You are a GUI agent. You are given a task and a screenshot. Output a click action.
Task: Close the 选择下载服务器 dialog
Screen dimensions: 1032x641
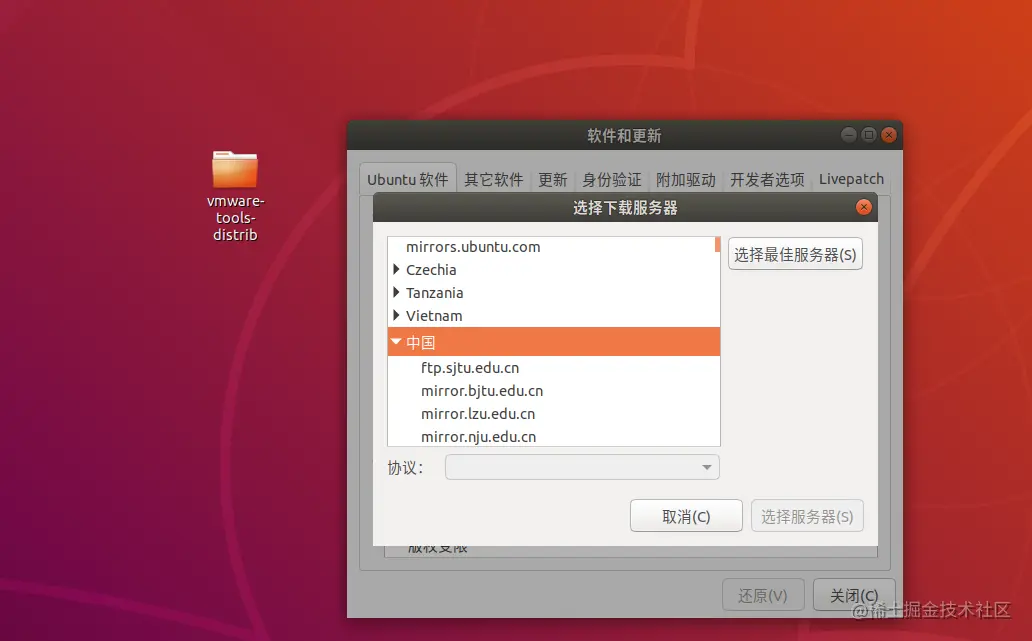click(864, 207)
